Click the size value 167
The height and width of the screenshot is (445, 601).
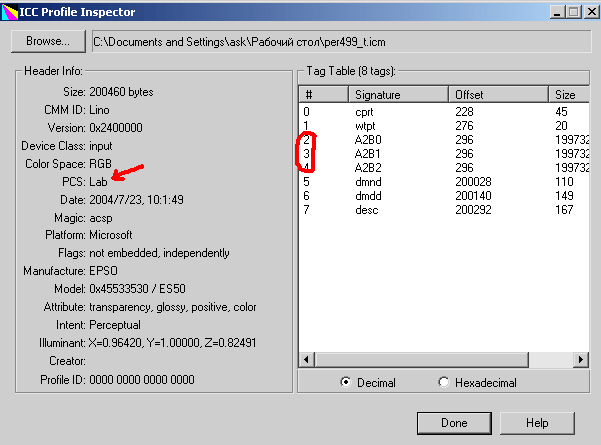[564, 210]
